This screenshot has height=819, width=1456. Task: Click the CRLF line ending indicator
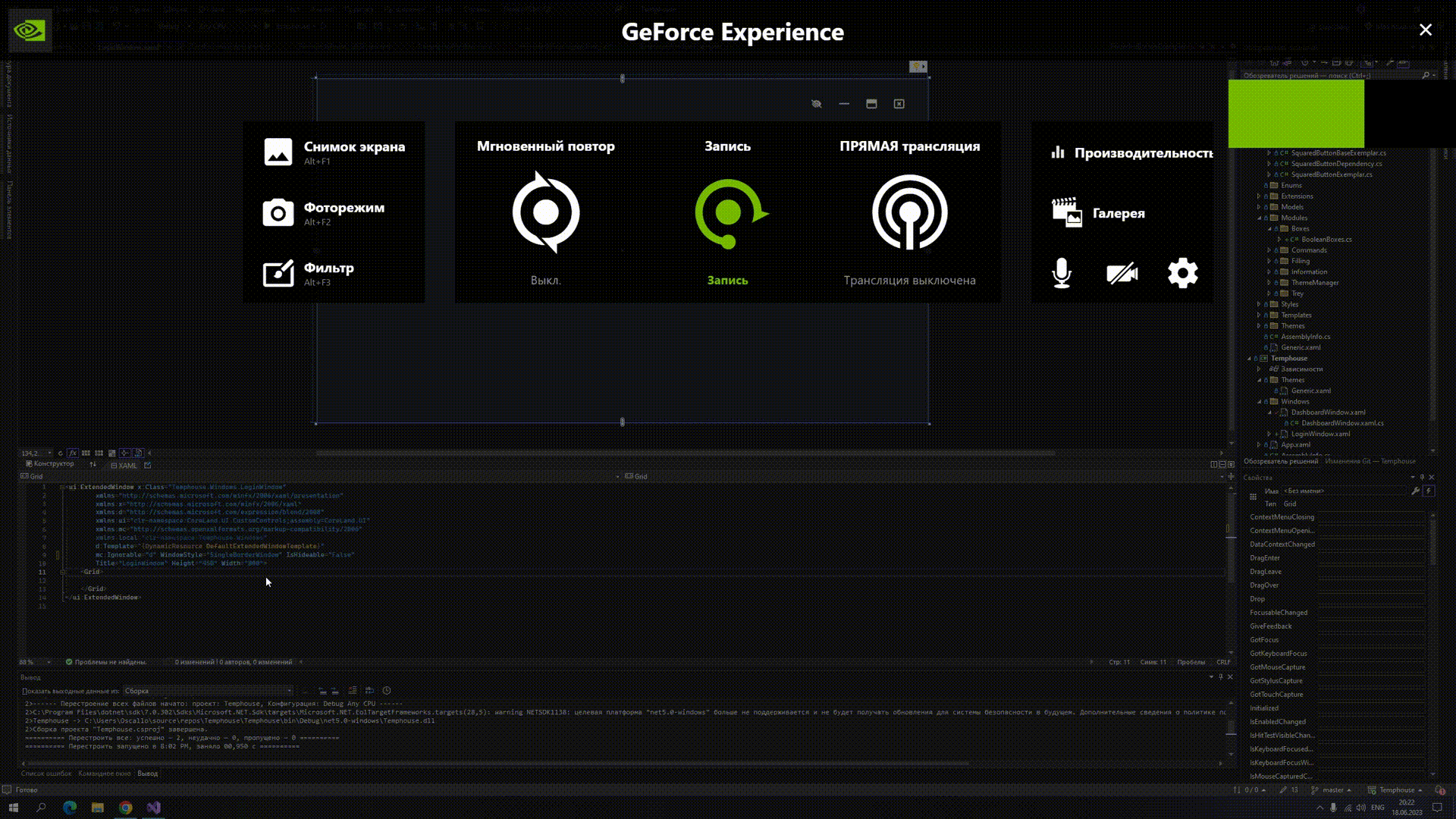(1224, 662)
